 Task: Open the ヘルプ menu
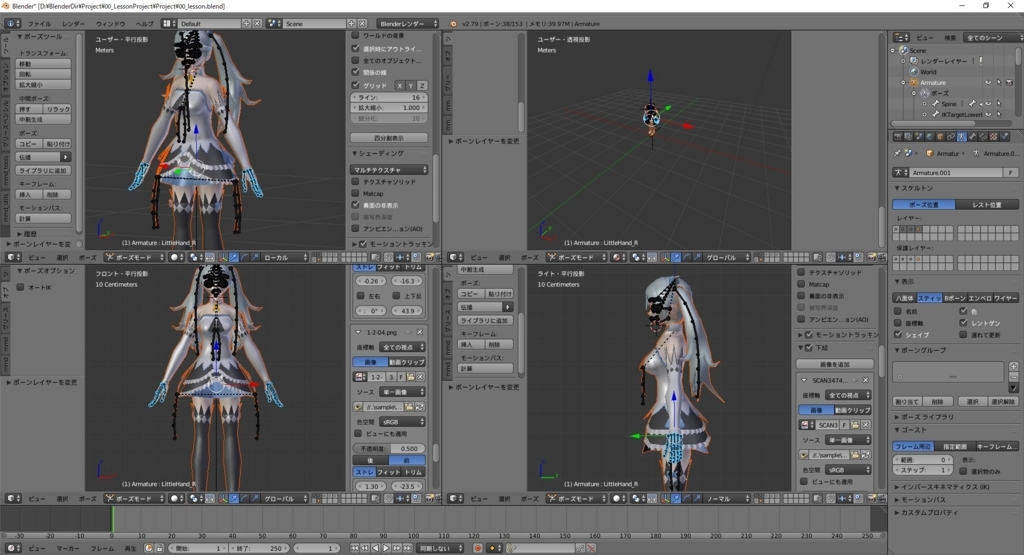click(144, 24)
